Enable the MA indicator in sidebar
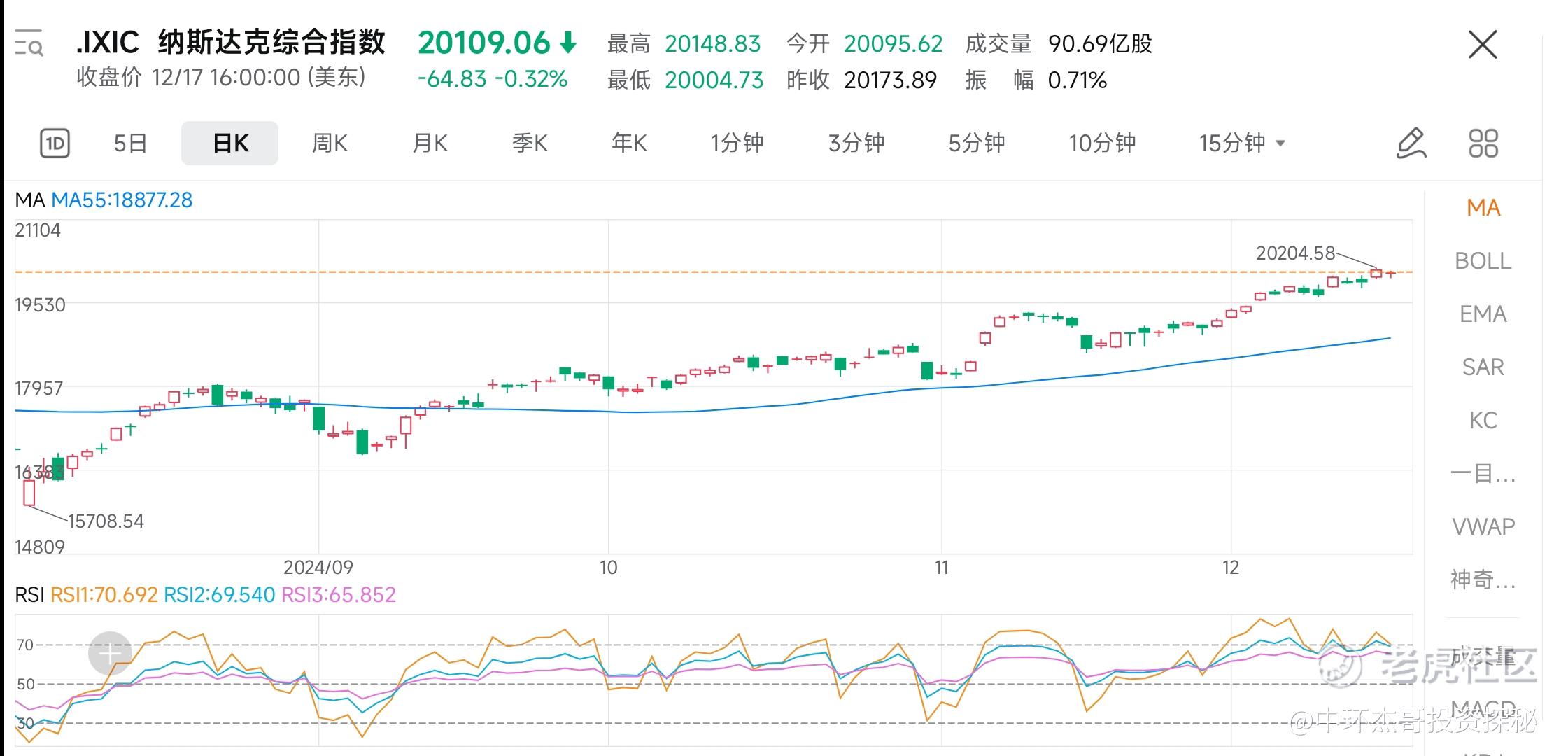Image resolution: width=1568 pixels, height=756 pixels. click(1483, 208)
